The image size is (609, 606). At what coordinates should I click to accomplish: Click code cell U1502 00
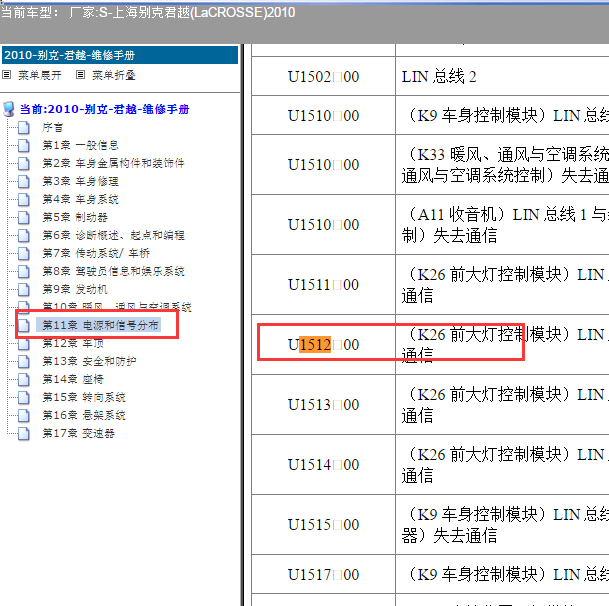323,77
